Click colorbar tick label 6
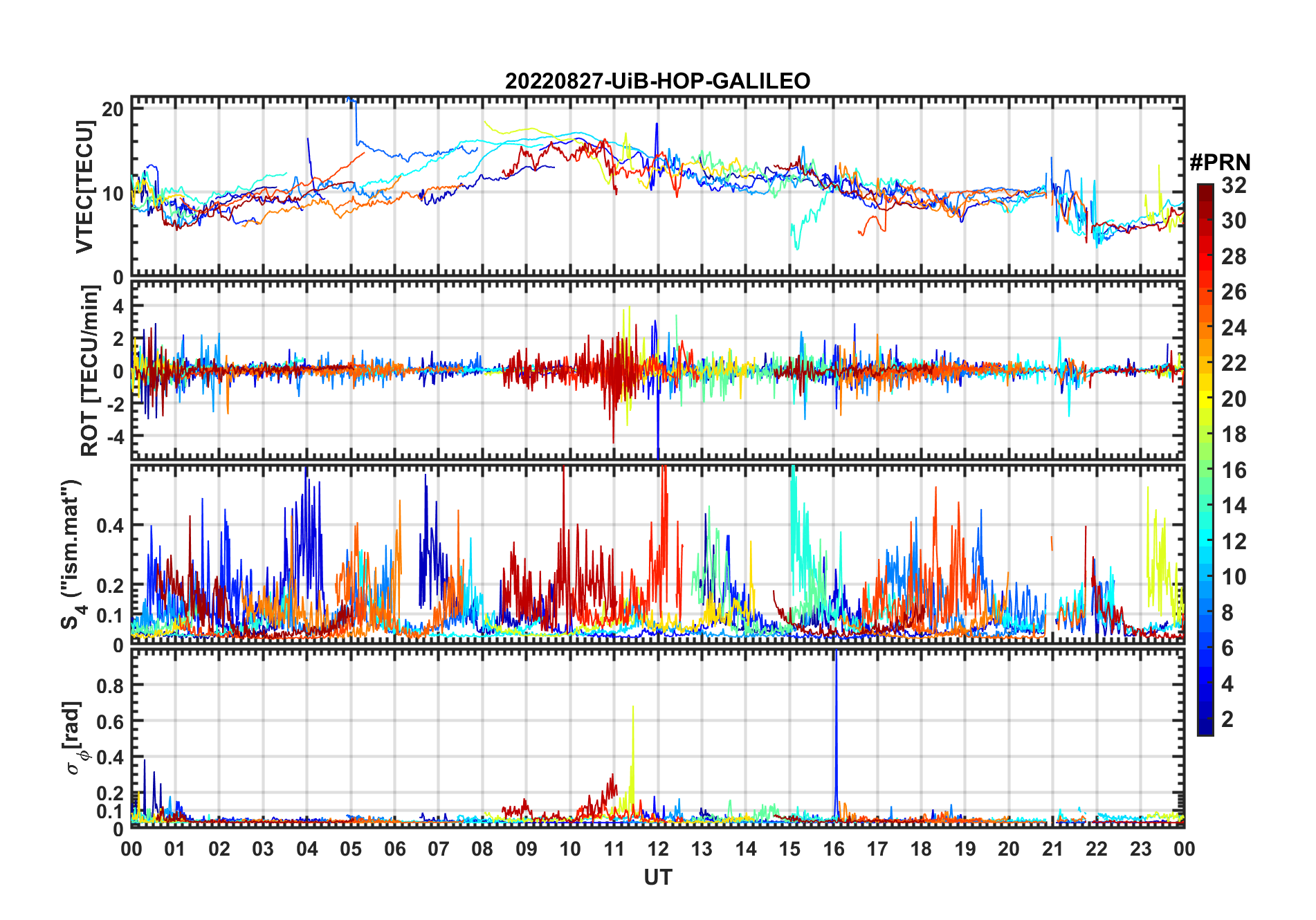This screenshot has height=920, width=1316. pos(1227,648)
